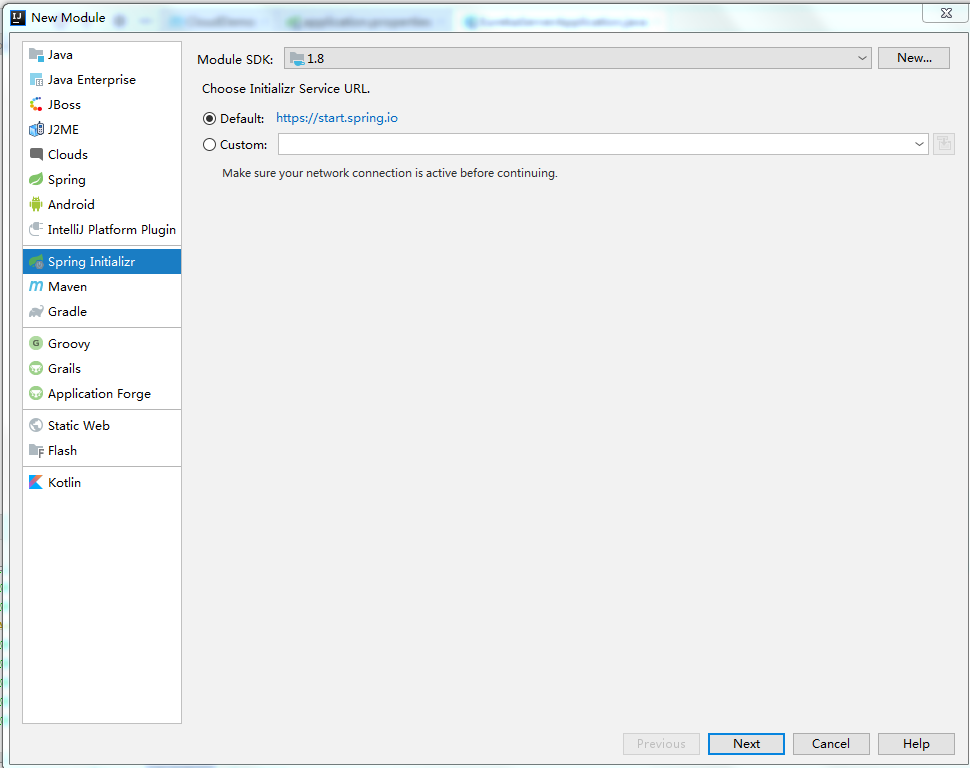The height and width of the screenshot is (768, 970).
Task: Click into the Custom URL input field
Action: point(594,144)
